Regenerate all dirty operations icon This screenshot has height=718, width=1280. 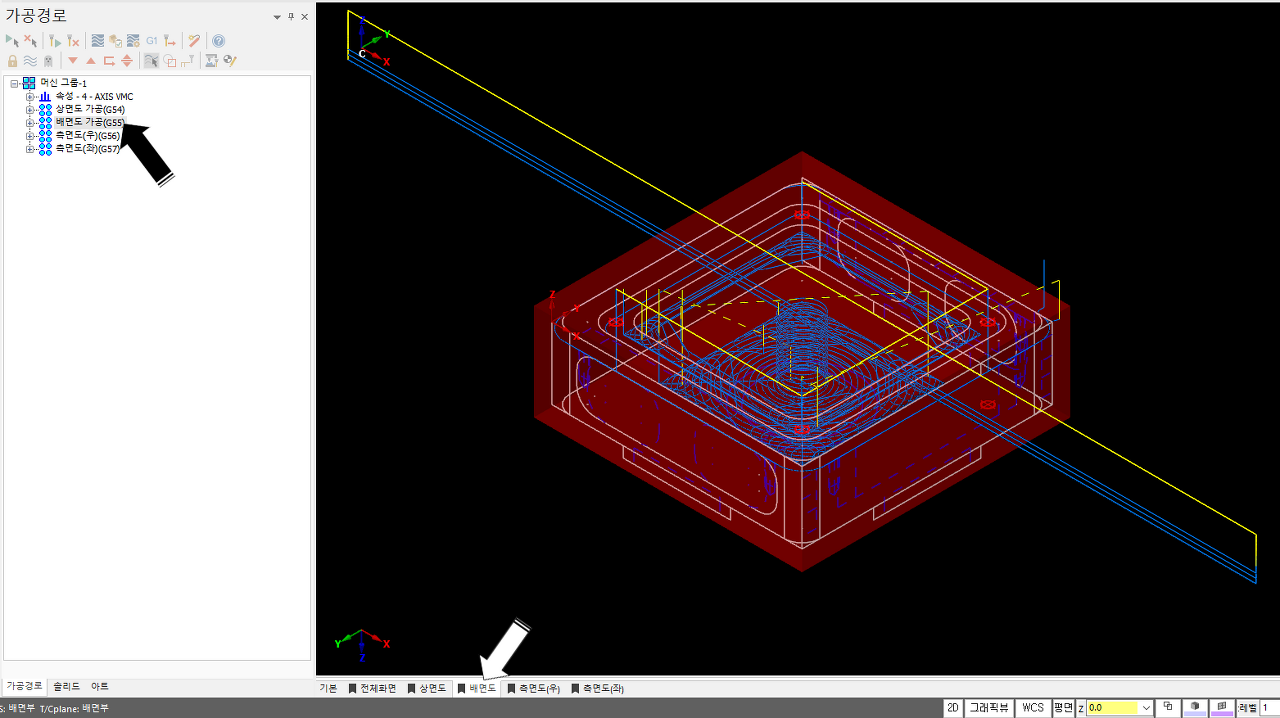pyautogui.click(x=73, y=41)
